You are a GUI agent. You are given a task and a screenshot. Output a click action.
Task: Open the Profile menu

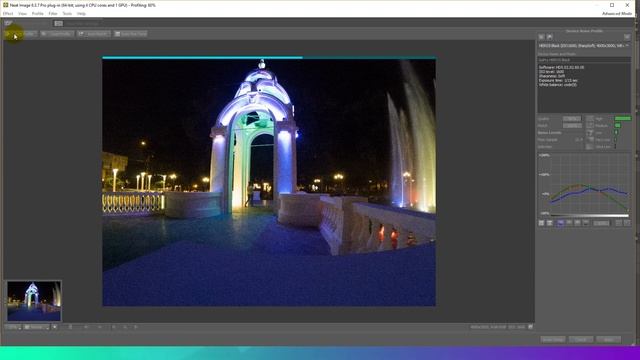tap(38, 13)
